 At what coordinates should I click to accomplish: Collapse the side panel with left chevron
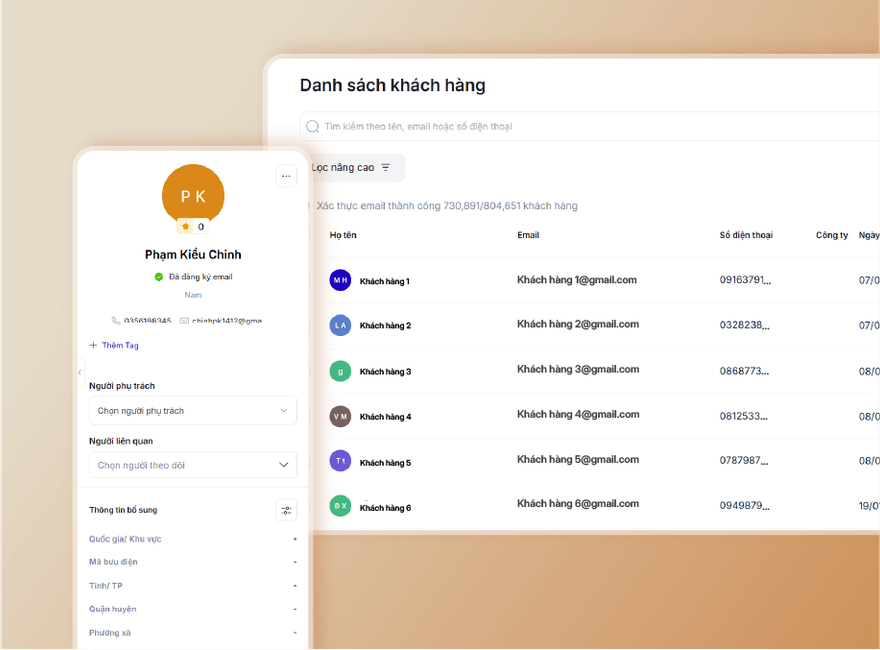[80, 372]
